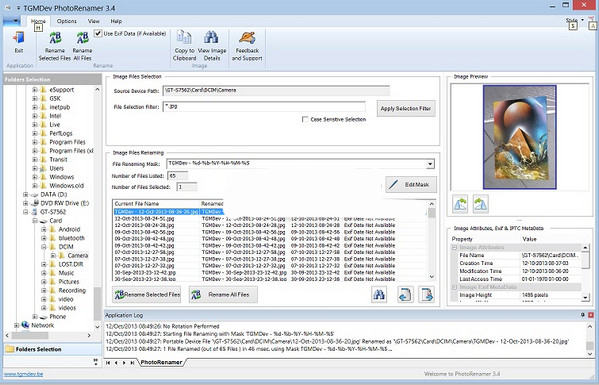Rotate the preview image right

point(481,204)
